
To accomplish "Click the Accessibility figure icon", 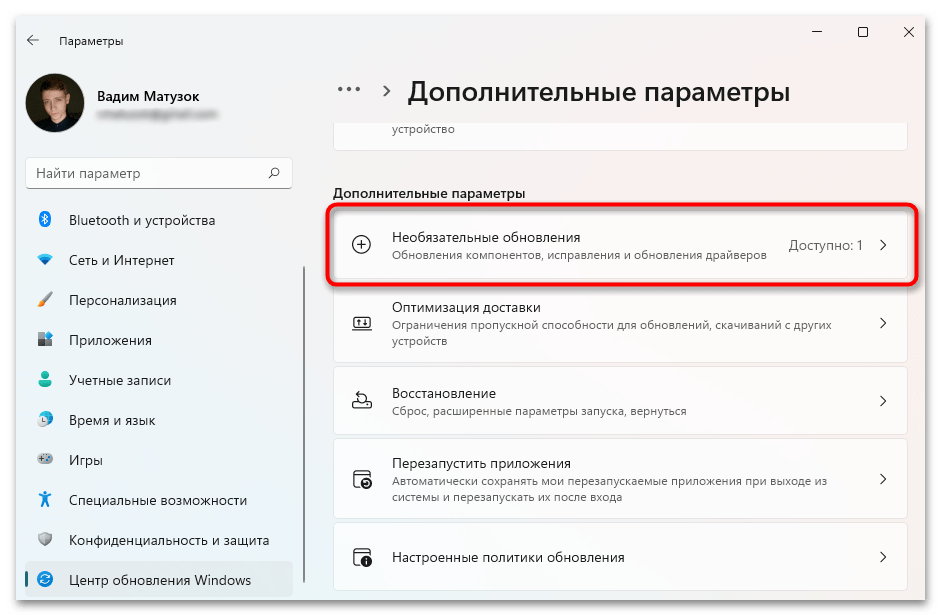I will tap(45, 500).
